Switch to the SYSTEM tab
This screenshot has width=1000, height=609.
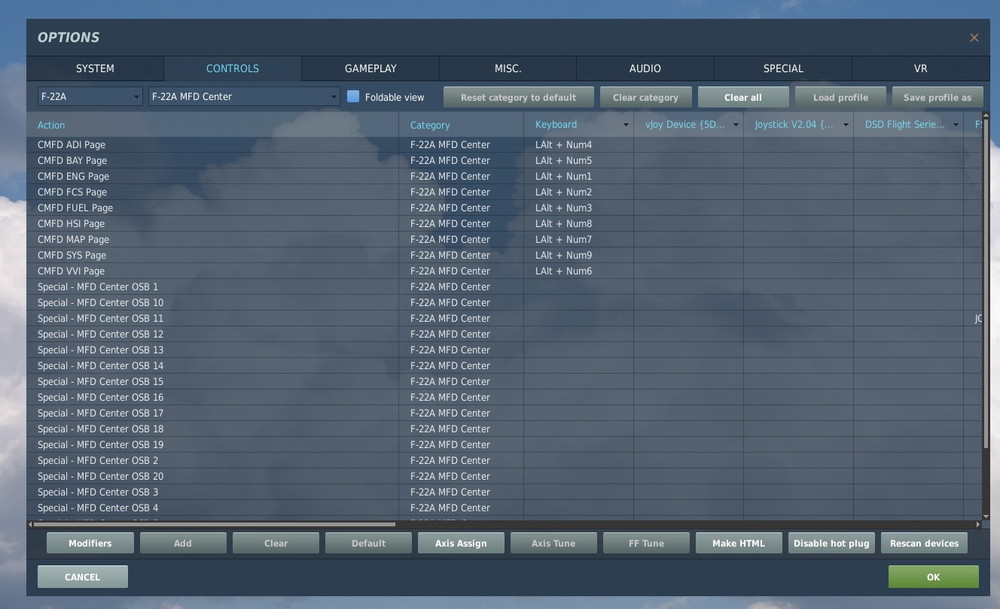(95, 68)
